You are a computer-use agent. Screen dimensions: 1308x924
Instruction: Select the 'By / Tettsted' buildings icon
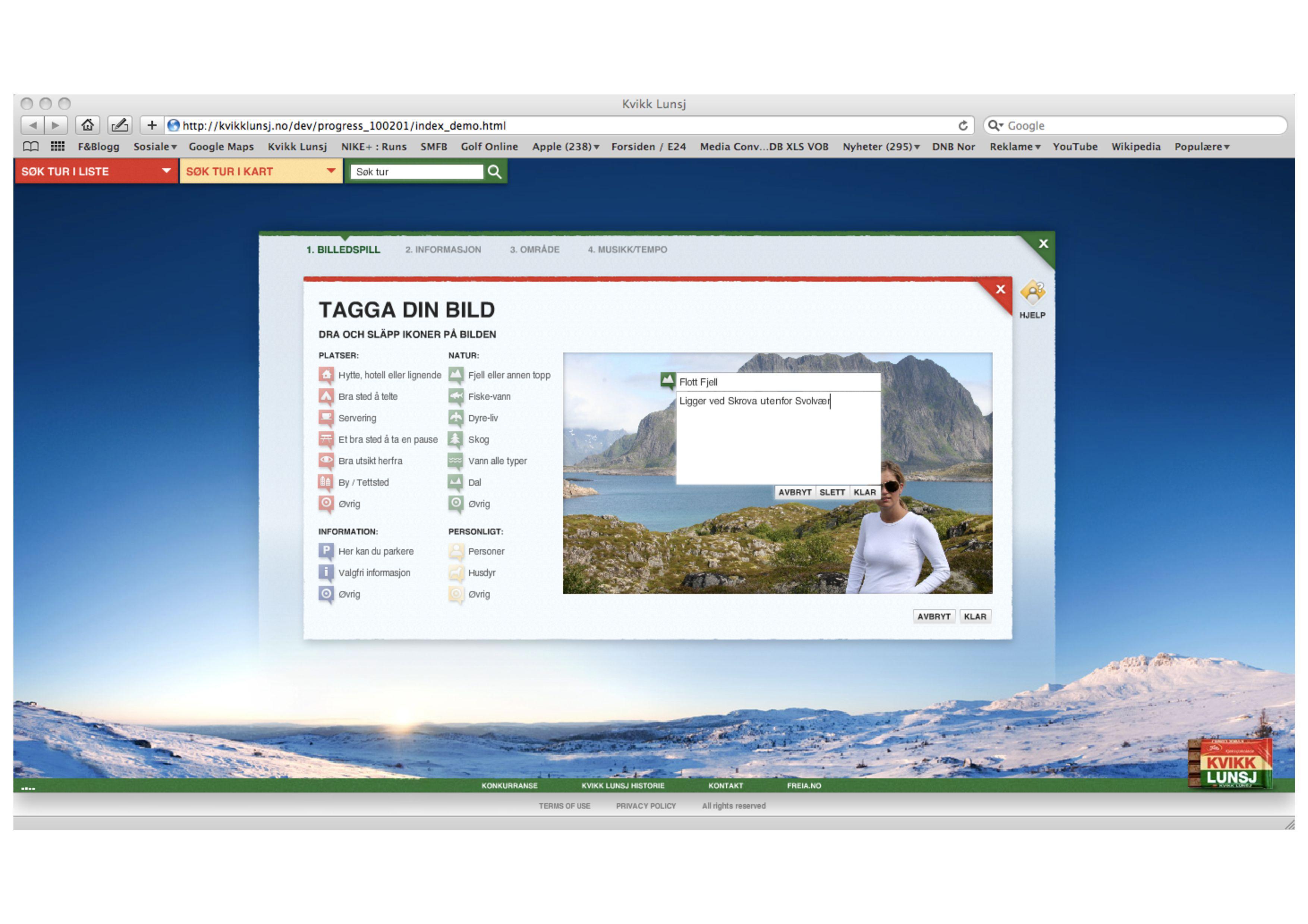[326, 483]
